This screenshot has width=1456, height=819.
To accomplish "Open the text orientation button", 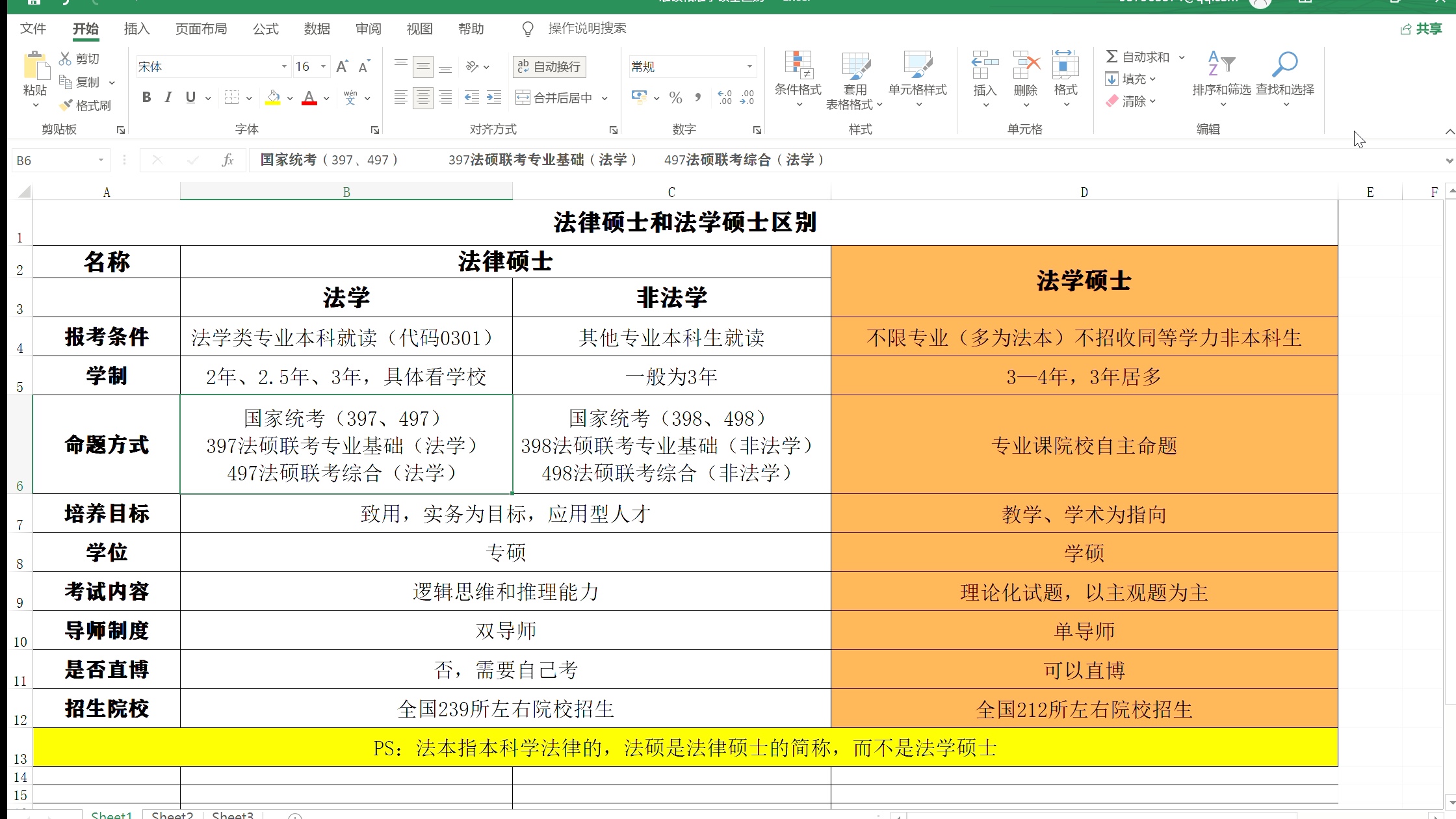I will [477, 66].
